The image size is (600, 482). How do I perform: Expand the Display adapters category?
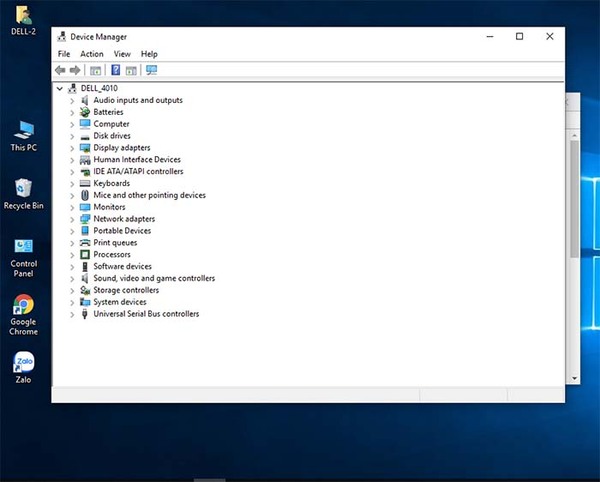point(72,148)
